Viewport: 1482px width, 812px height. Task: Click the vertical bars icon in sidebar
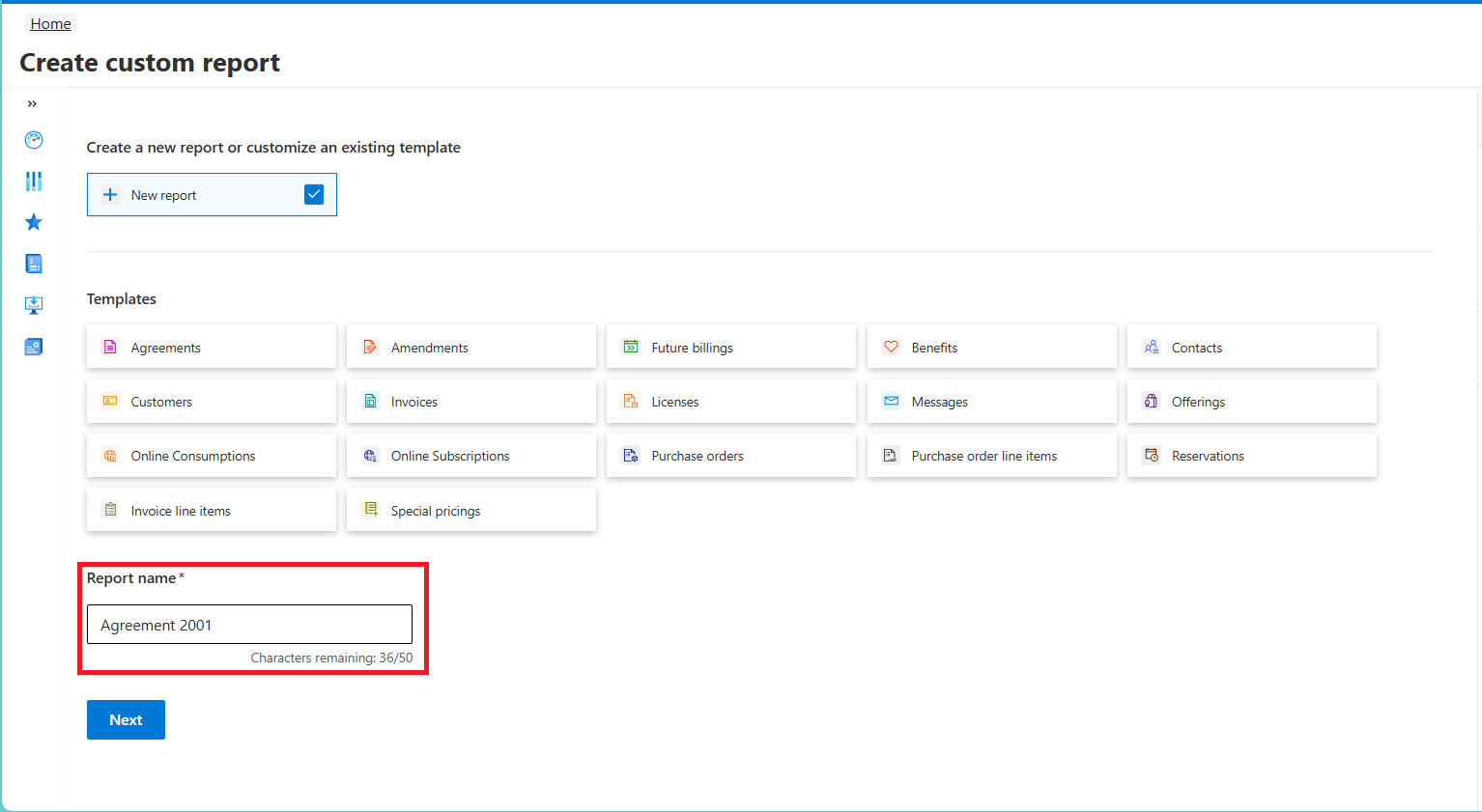(34, 182)
